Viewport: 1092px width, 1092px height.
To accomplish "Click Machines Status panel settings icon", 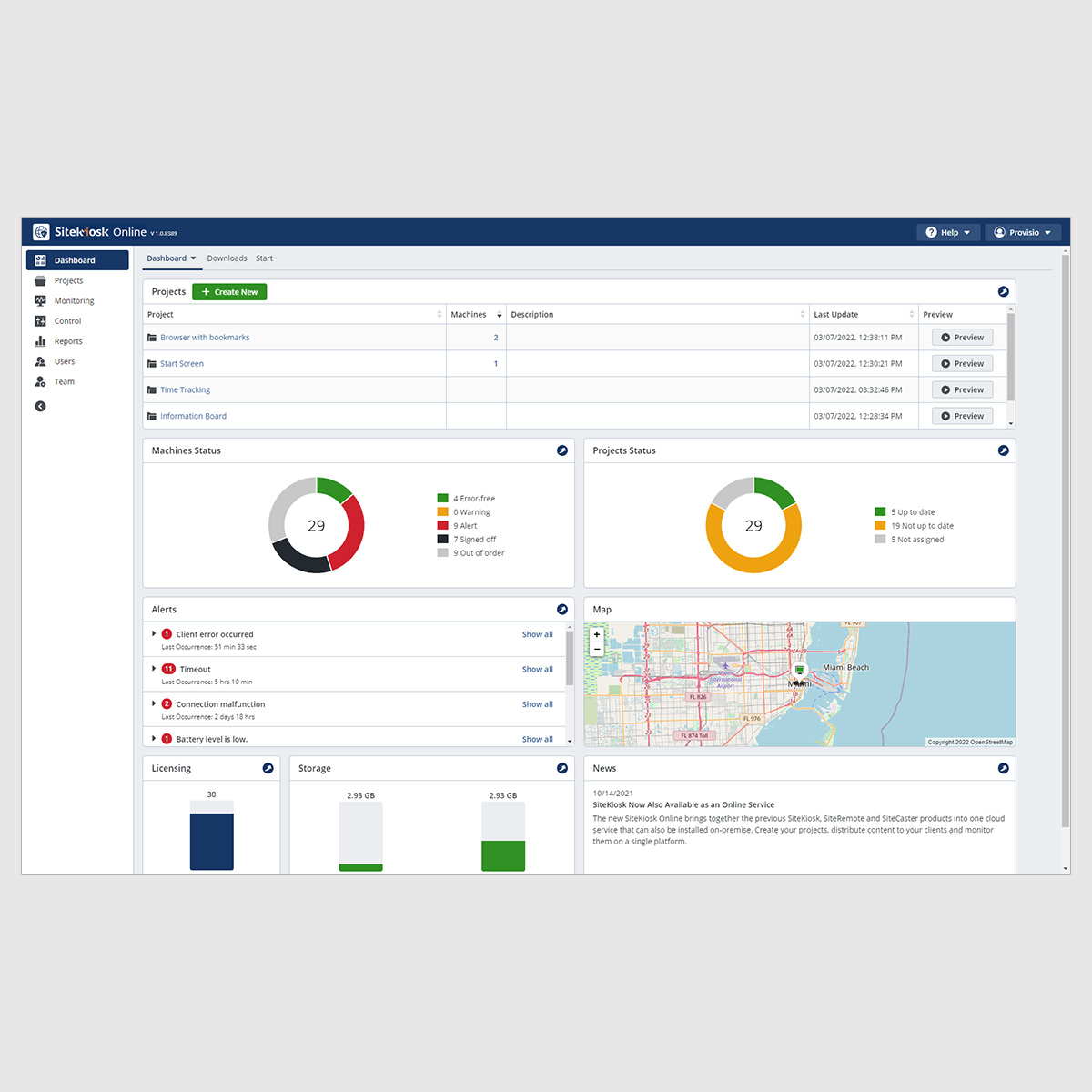I will (x=562, y=450).
